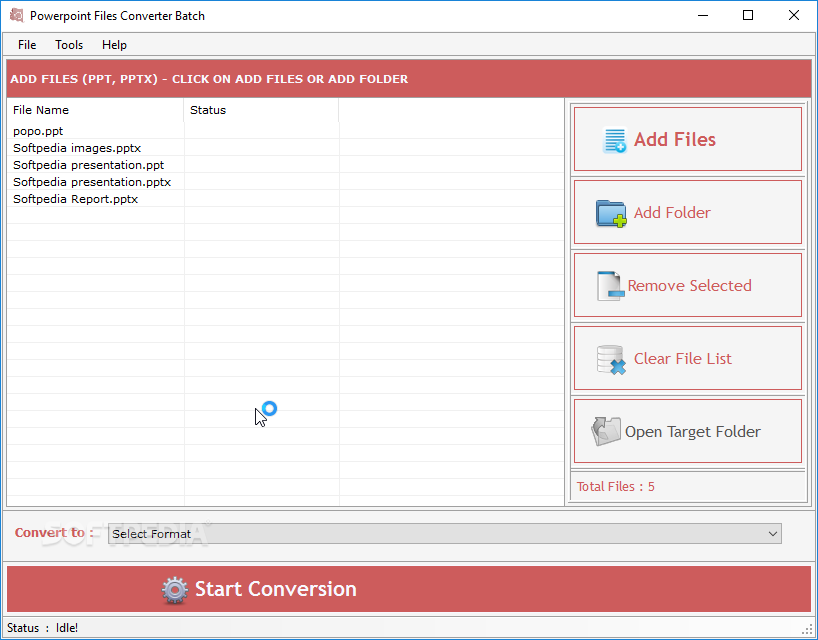This screenshot has height=640, width=818.
Task: Click the Start Conversion gear icon
Action: pos(175,590)
